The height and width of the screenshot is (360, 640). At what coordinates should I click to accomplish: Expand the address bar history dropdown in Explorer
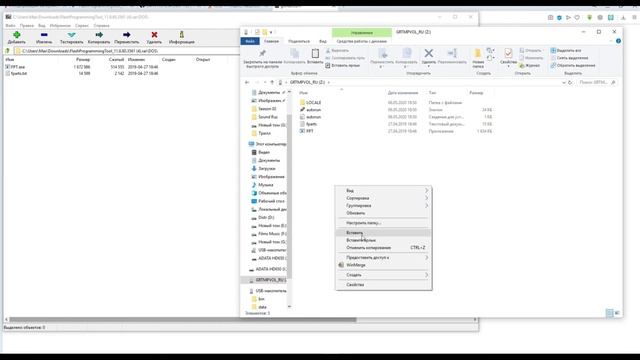tap(564, 82)
